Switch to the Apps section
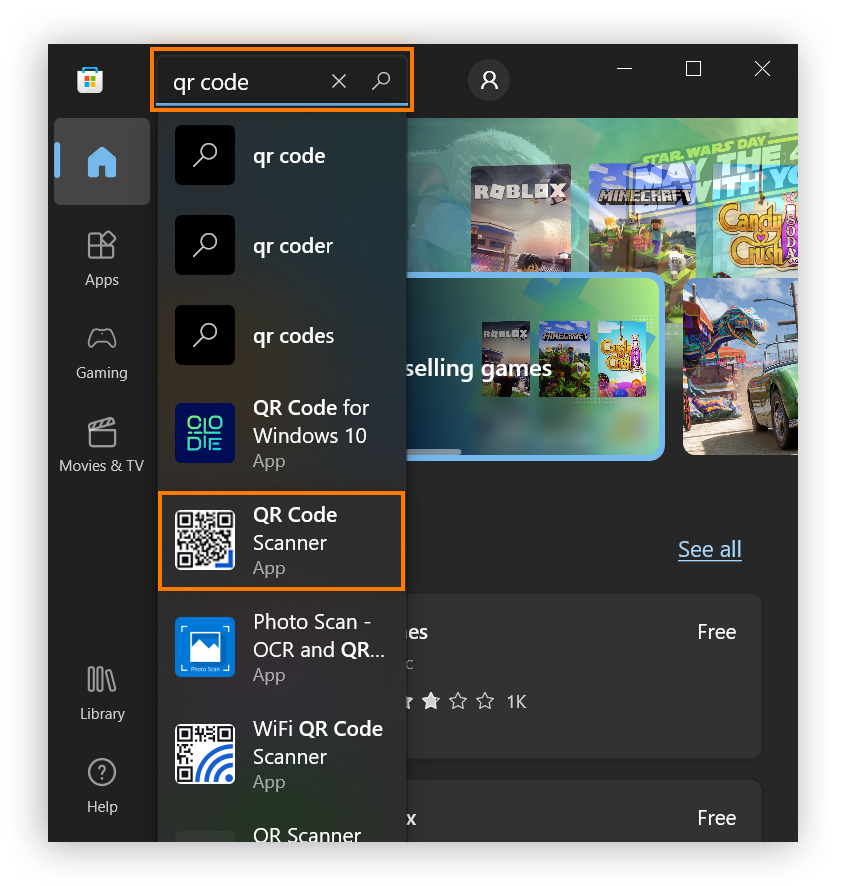The height and width of the screenshot is (886, 845). pos(101,258)
